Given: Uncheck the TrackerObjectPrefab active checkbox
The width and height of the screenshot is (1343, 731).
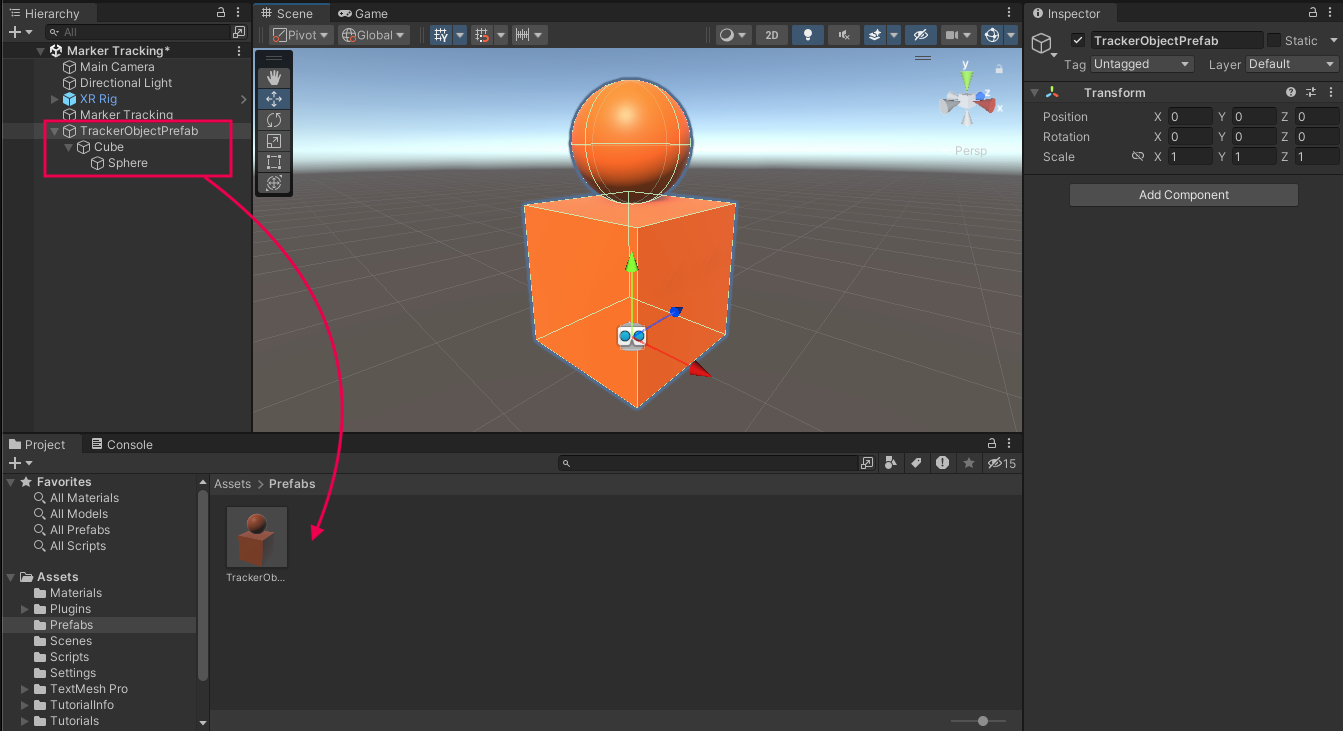Looking at the screenshot, I should (x=1077, y=41).
